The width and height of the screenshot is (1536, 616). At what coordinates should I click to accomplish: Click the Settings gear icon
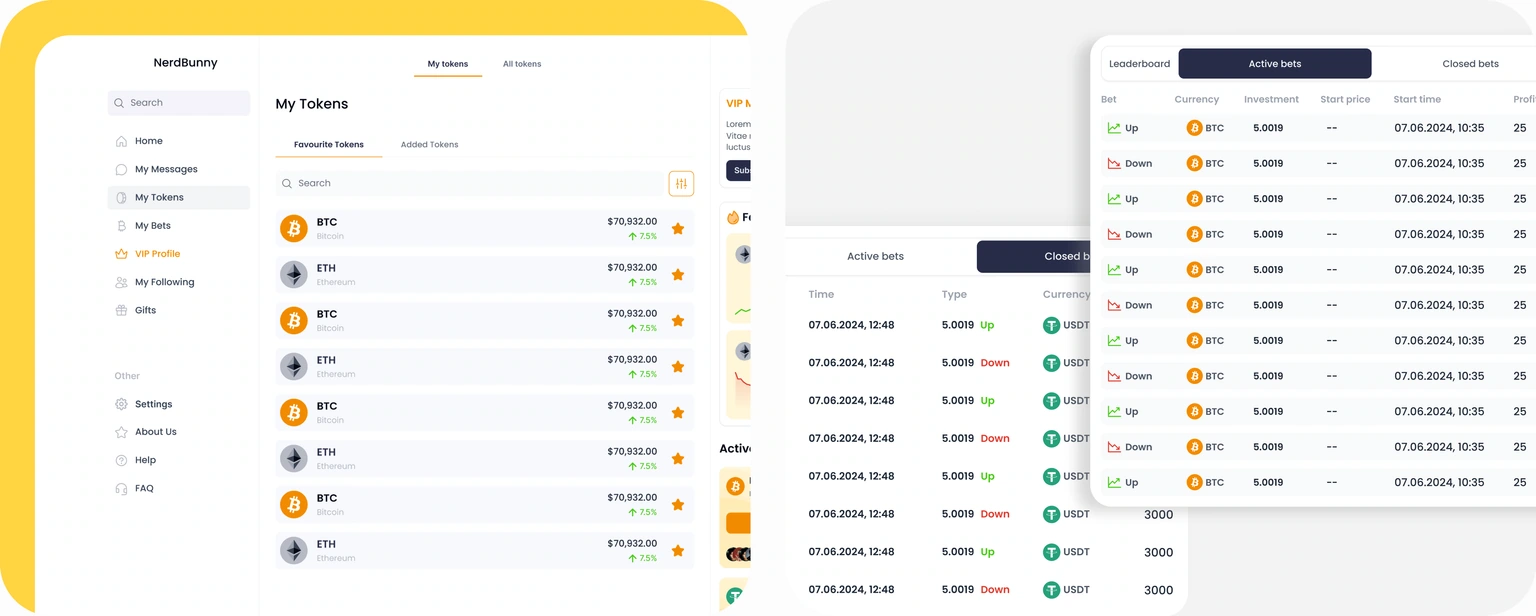[x=121, y=404]
